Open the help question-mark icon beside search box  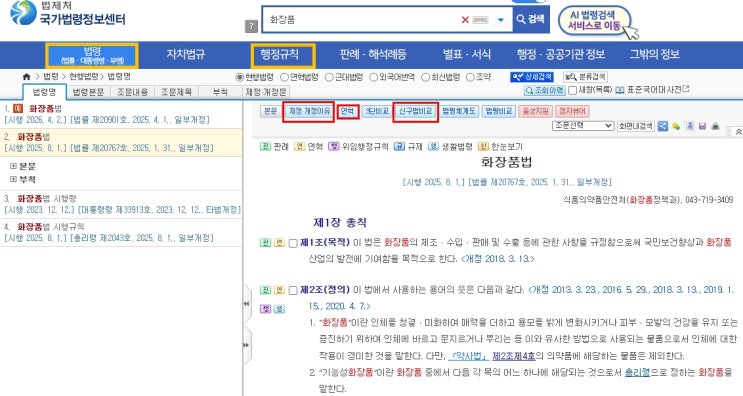(x=251, y=27)
